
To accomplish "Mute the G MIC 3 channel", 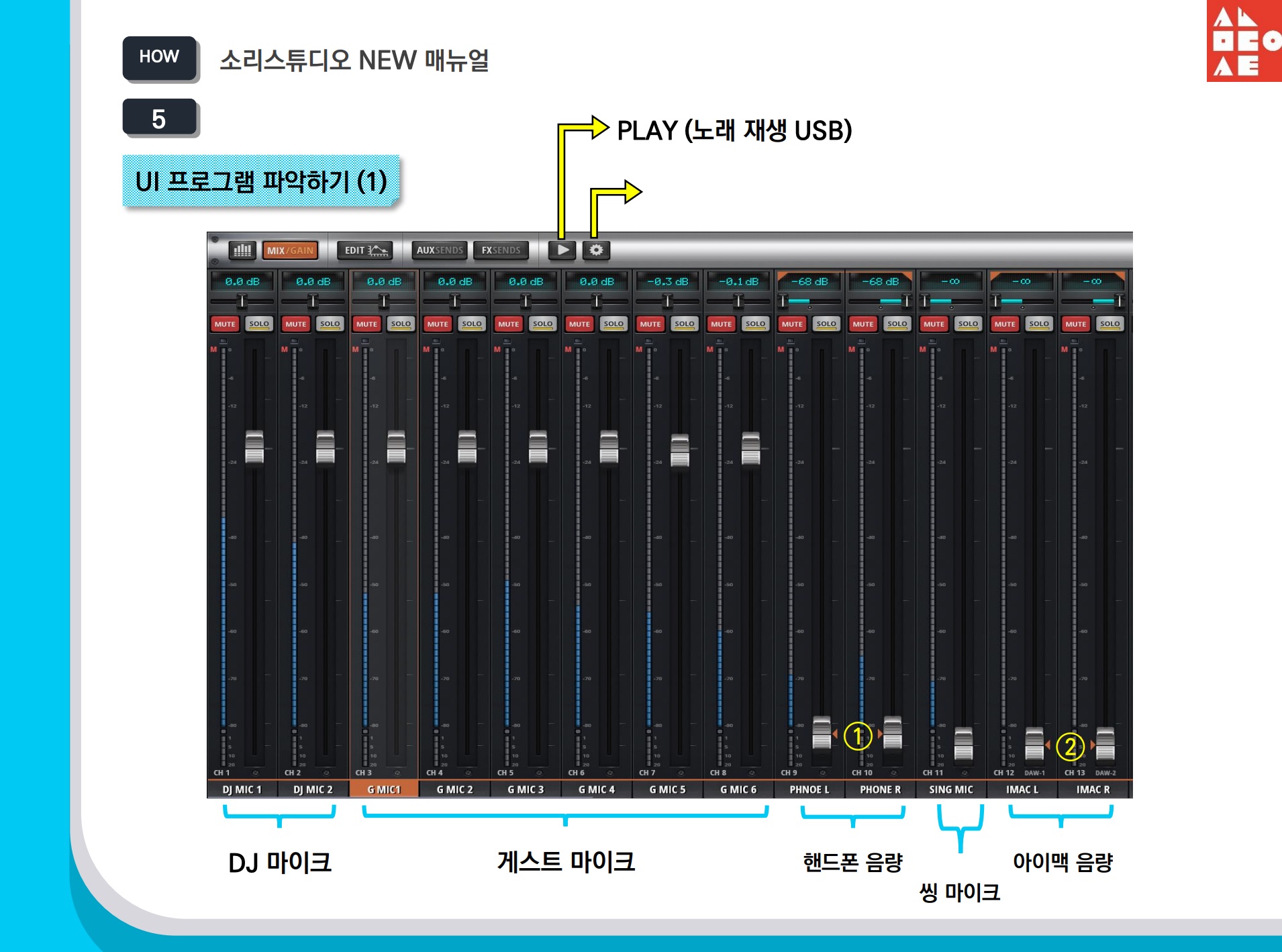I will coord(509,324).
